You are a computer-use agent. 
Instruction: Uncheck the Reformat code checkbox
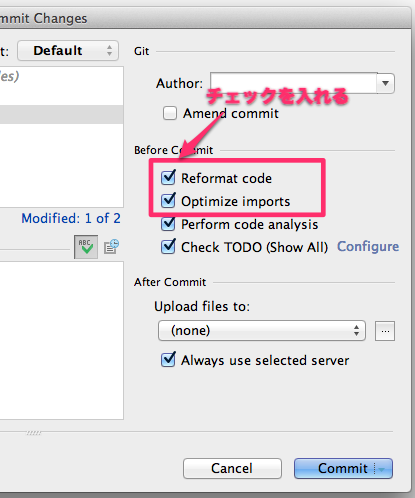click(168, 178)
